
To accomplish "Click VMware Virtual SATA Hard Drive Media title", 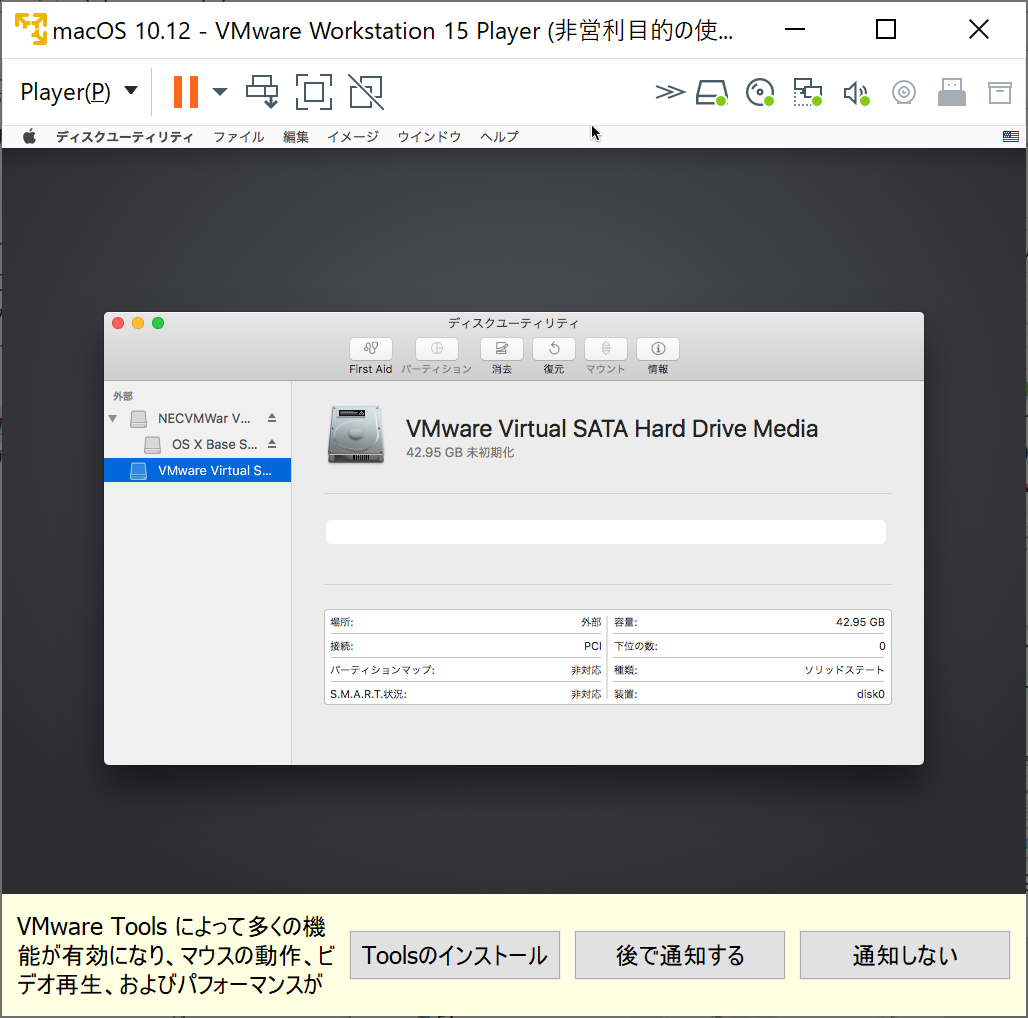I will coord(612,429).
